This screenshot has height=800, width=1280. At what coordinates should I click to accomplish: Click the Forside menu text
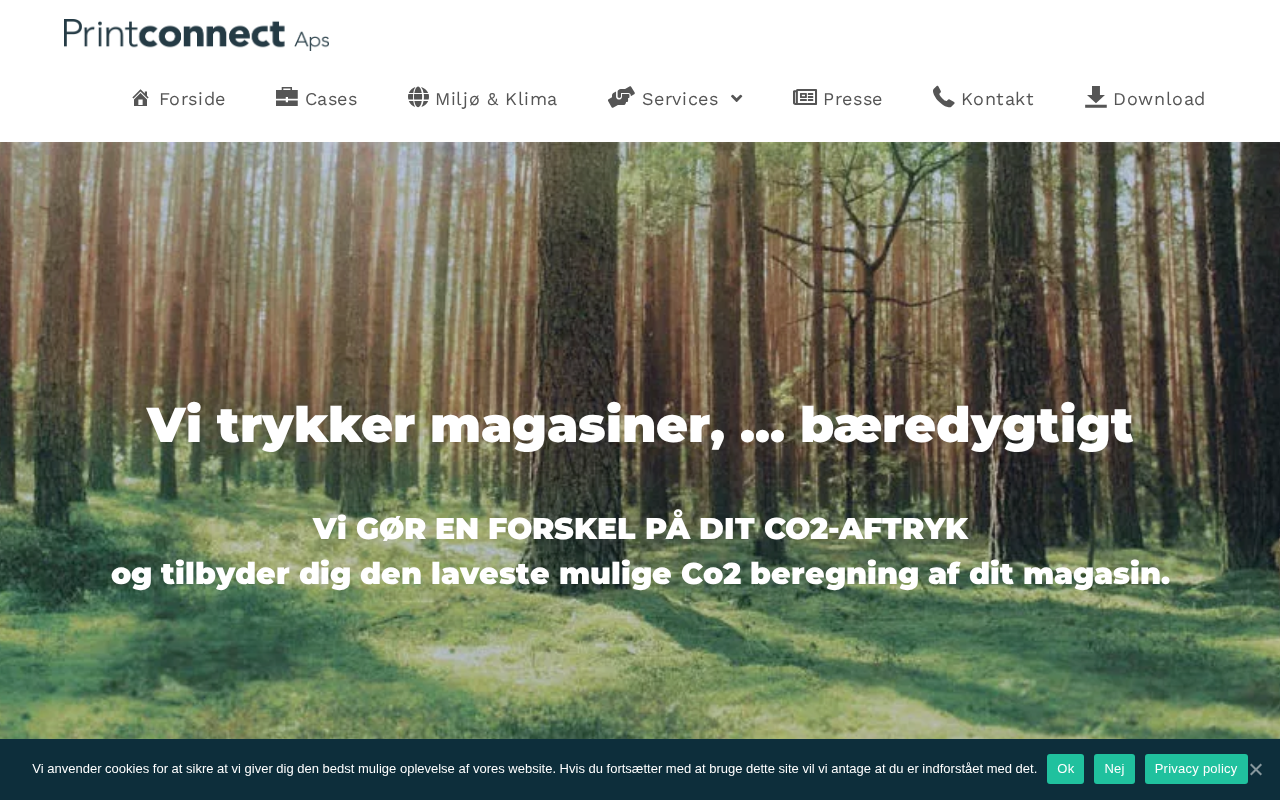[x=192, y=99]
